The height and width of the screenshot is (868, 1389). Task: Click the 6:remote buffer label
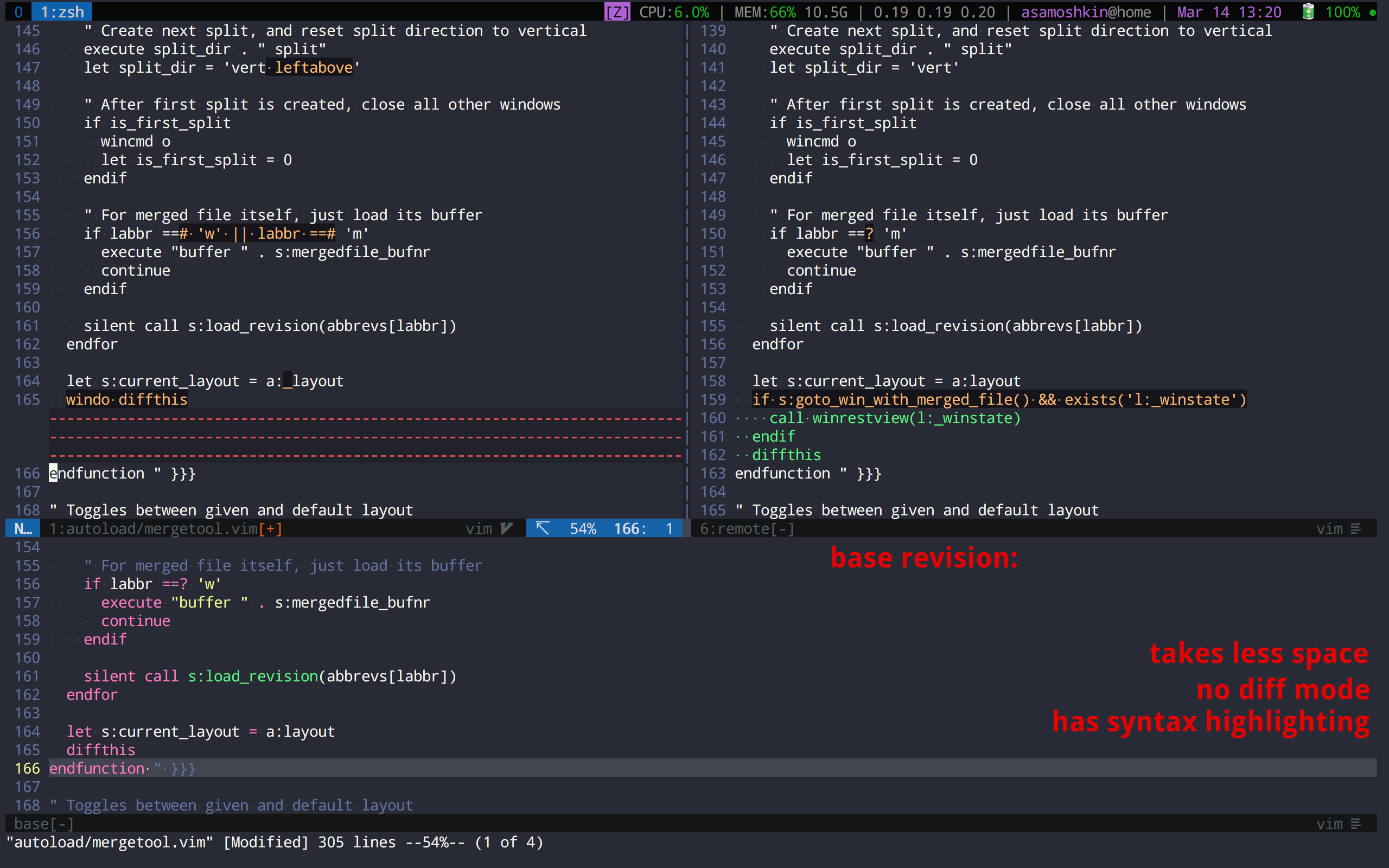[734, 528]
